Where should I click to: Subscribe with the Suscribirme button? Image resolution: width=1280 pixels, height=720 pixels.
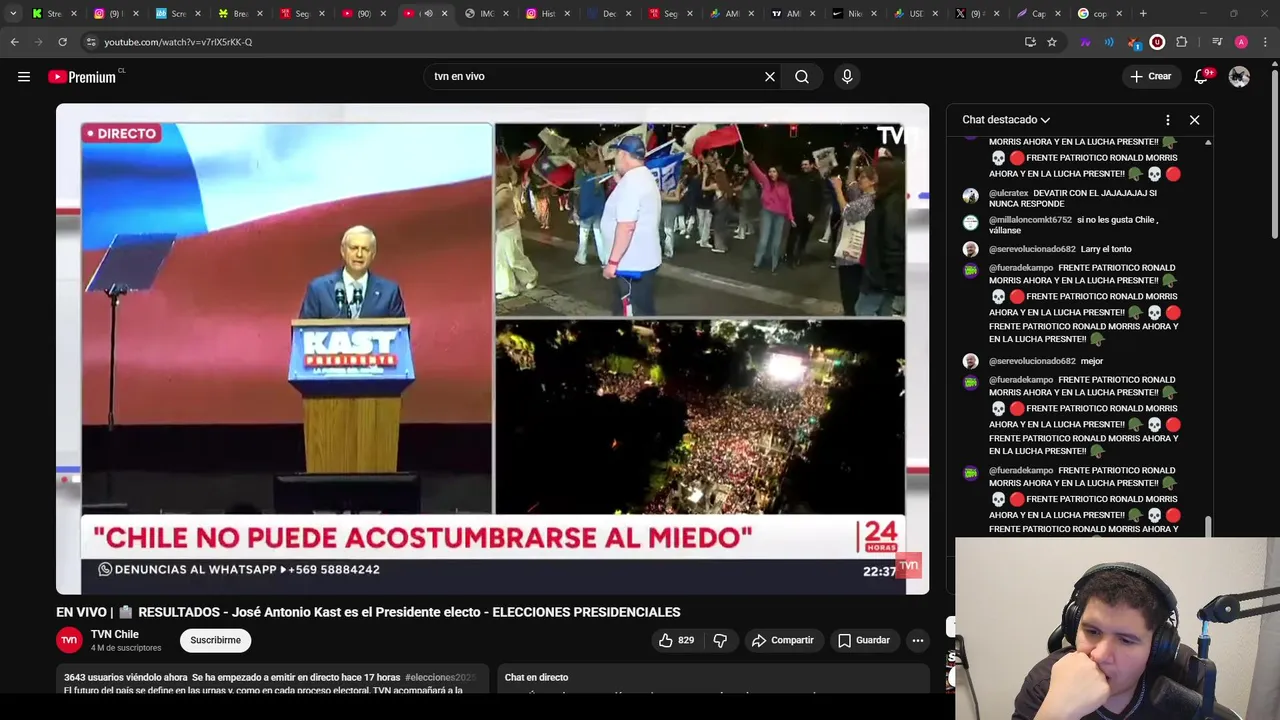[x=215, y=640]
